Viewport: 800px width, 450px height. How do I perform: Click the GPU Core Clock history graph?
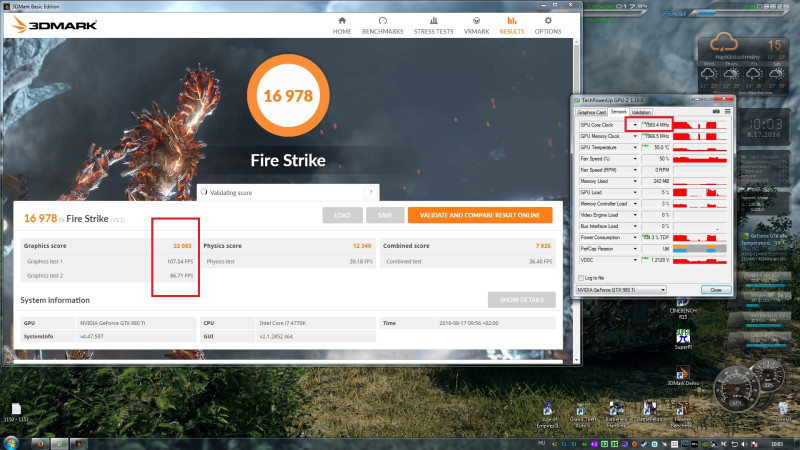[699, 125]
